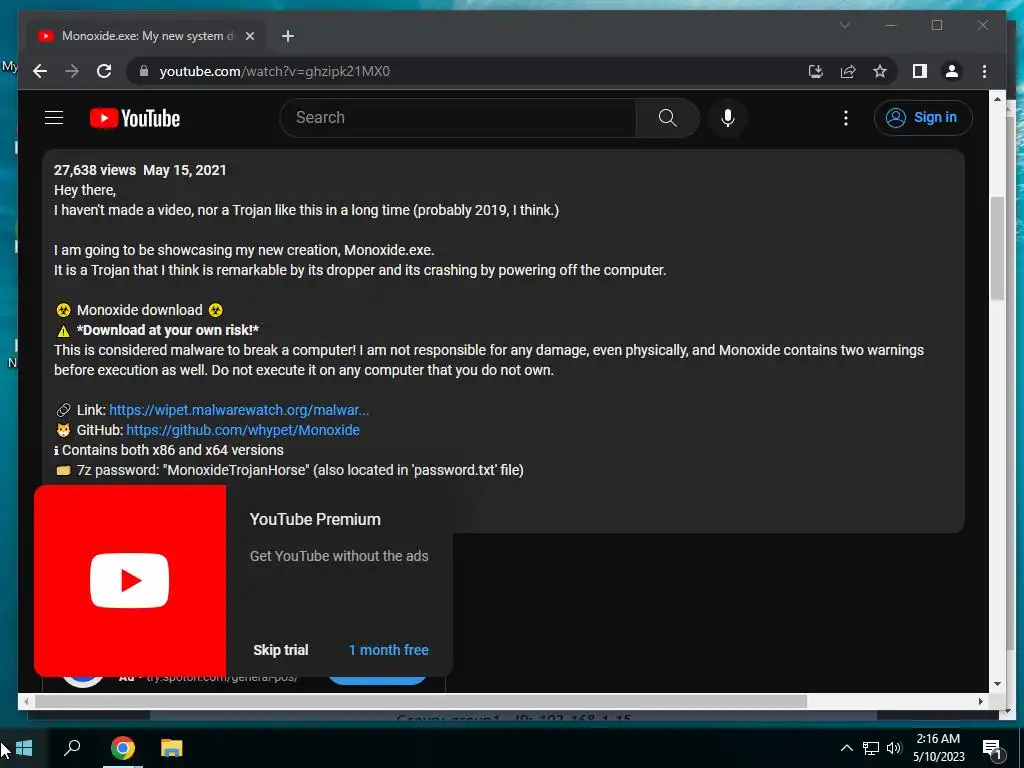Click the '7z password: MonoxideTrojanHorse' line
The height and width of the screenshot is (768, 1024).
pos(290,470)
